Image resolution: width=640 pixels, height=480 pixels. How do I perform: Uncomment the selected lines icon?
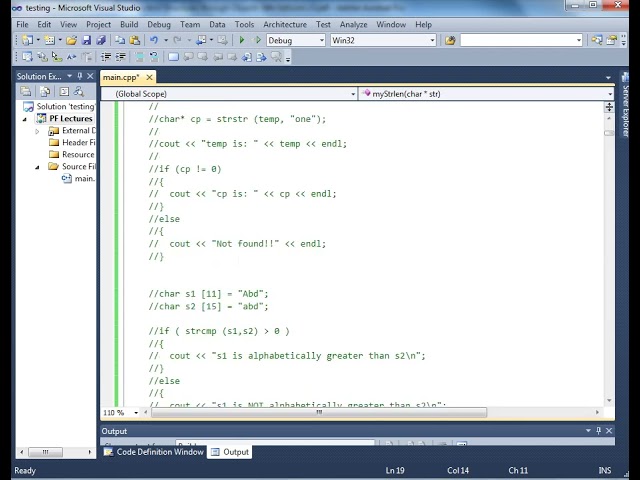point(154,57)
